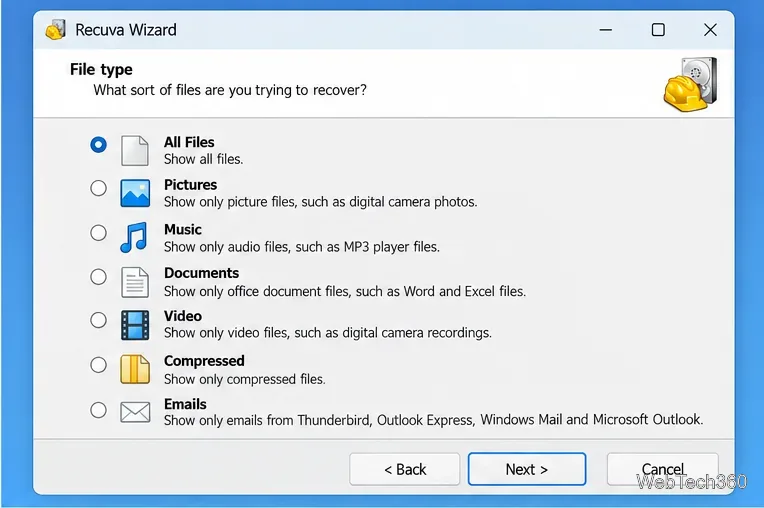The image size is (764, 508).
Task: Select the Video radio button
Action: click(98, 320)
